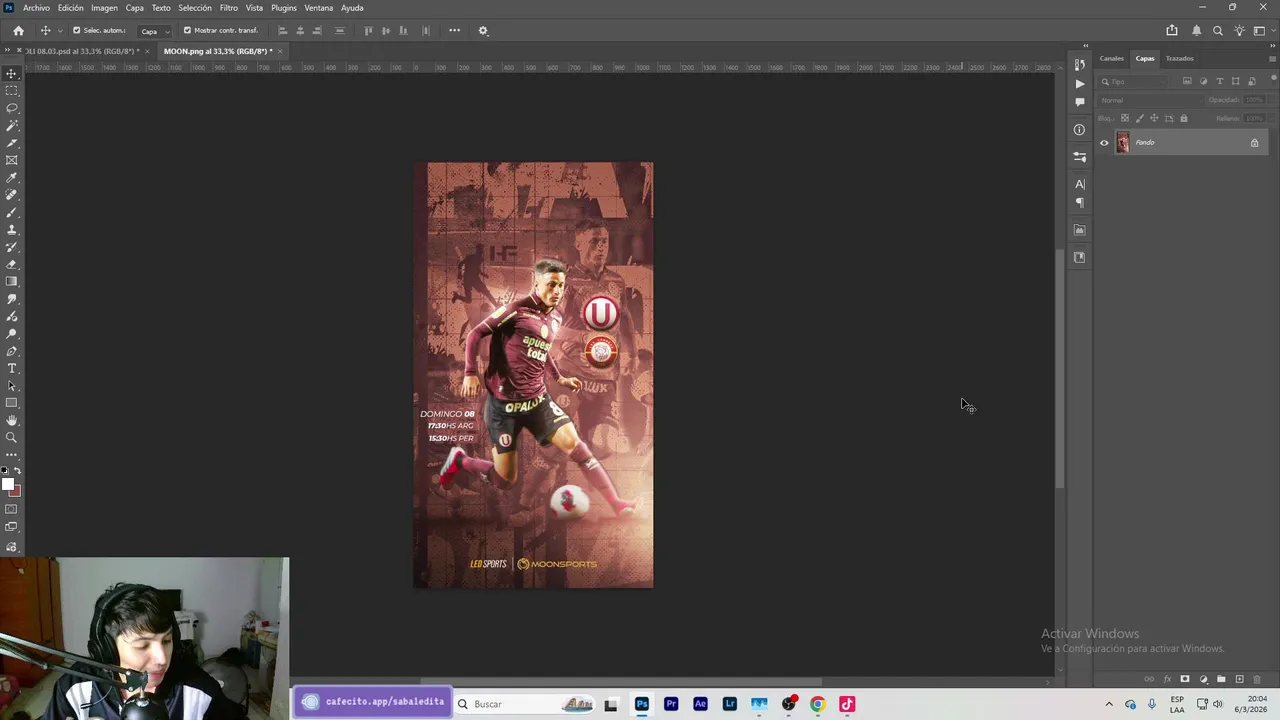This screenshot has width=1280, height=720.
Task: Toggle the Selec. autom. checkbox
Action: tap(76, 30)
